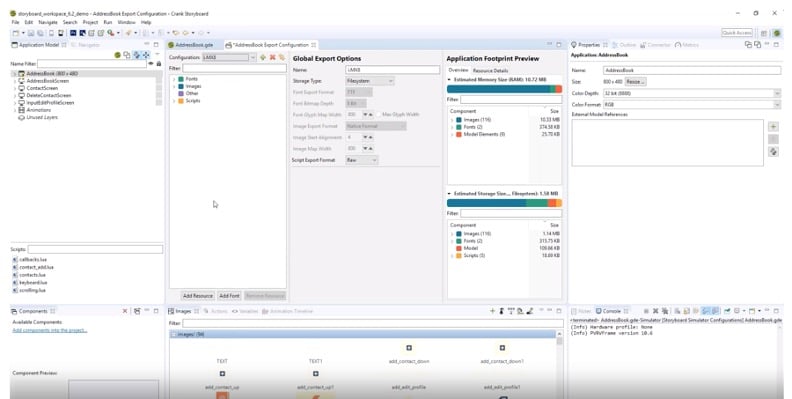The width and height of the screenshot is (792, 399).
Task: Open the Navigate menu
Action: (x=48, y=22)
